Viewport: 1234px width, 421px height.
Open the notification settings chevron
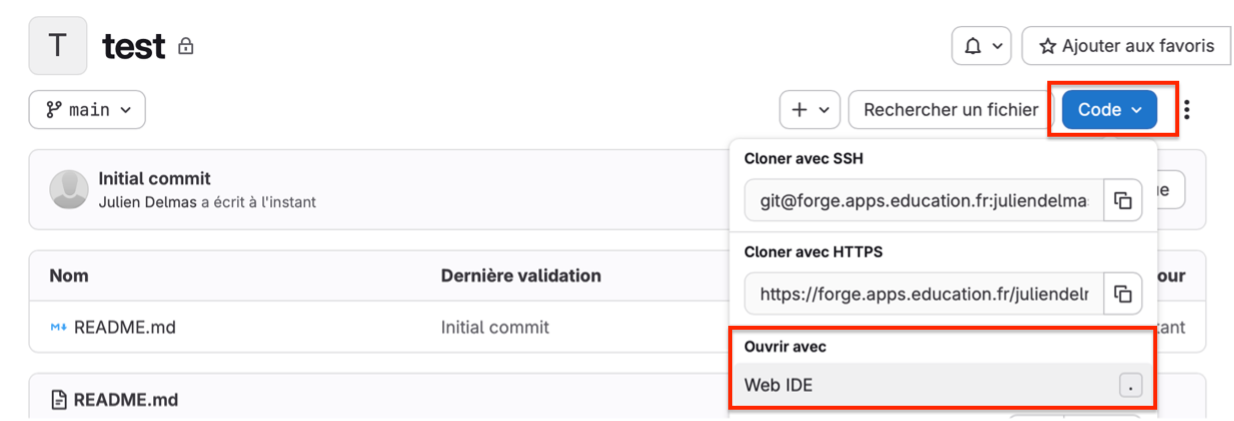coord(998,46)
